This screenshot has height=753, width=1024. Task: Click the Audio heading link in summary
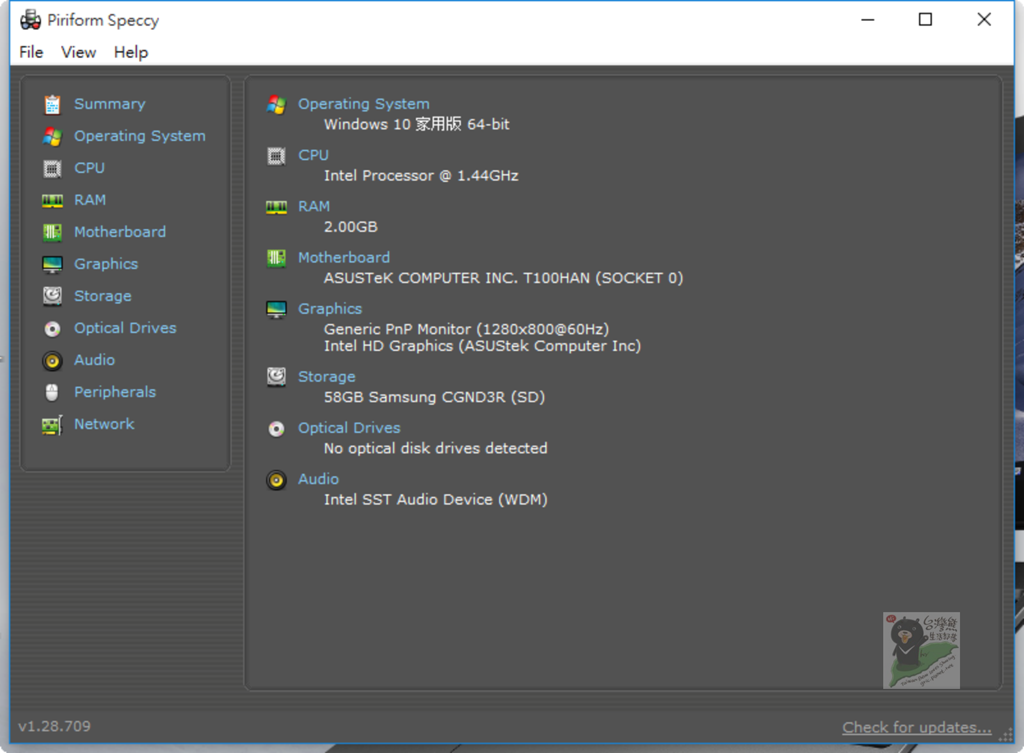click(x=319, y=479)
